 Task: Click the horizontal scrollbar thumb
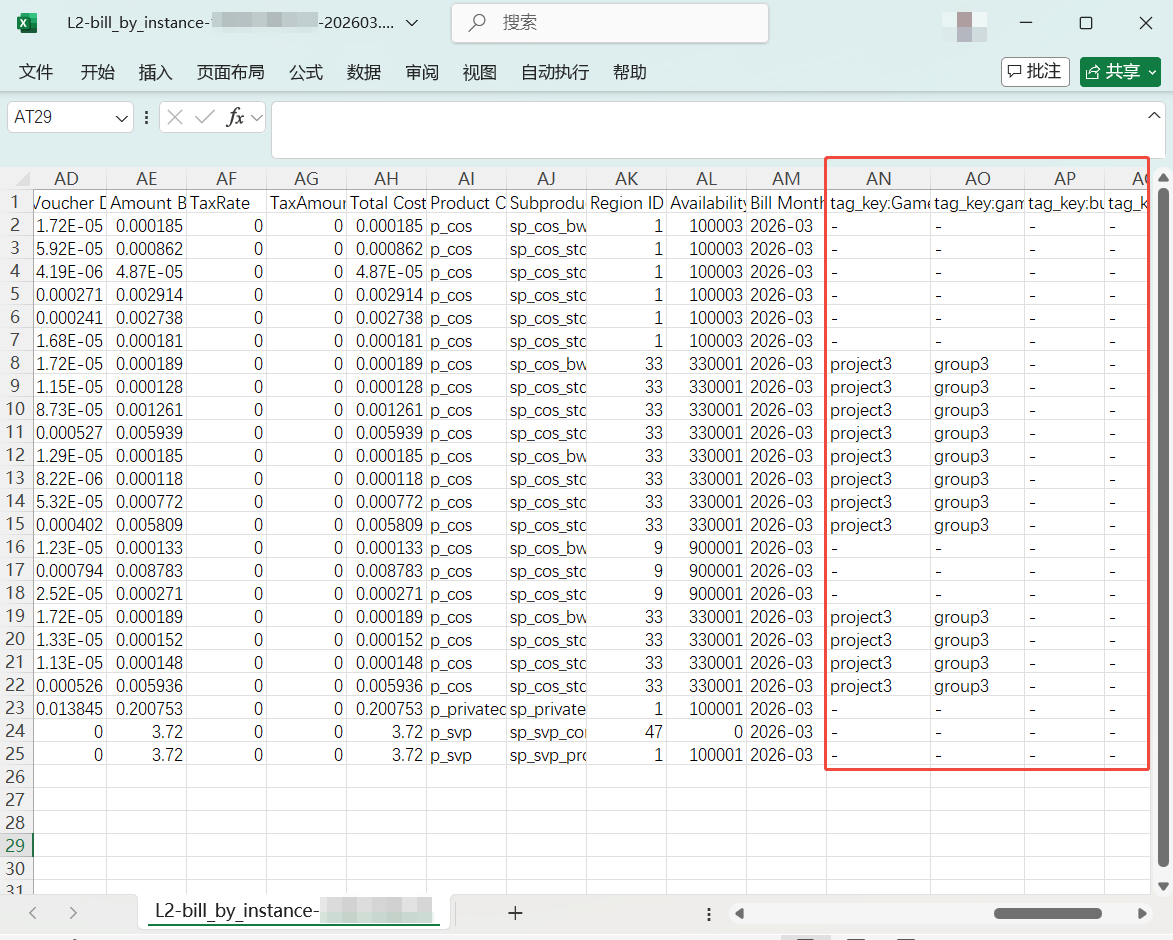(1047, 913)
